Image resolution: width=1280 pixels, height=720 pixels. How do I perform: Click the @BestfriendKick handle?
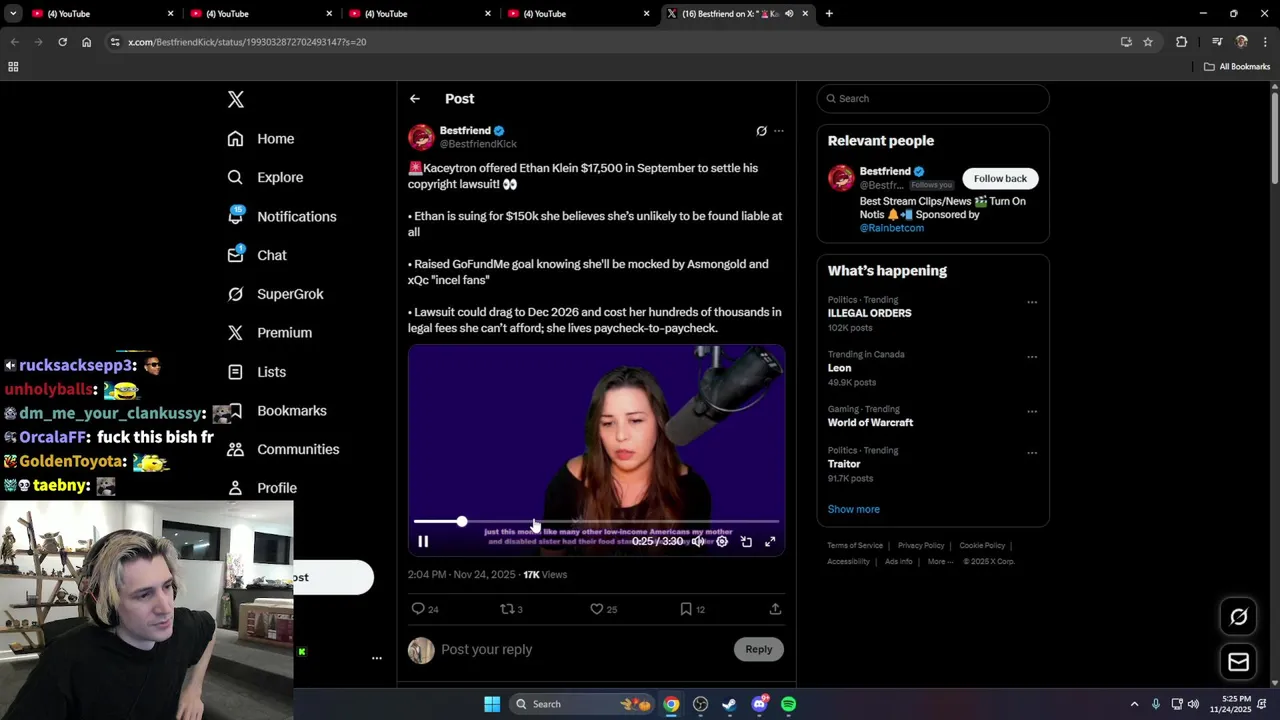tap(478, 144)
